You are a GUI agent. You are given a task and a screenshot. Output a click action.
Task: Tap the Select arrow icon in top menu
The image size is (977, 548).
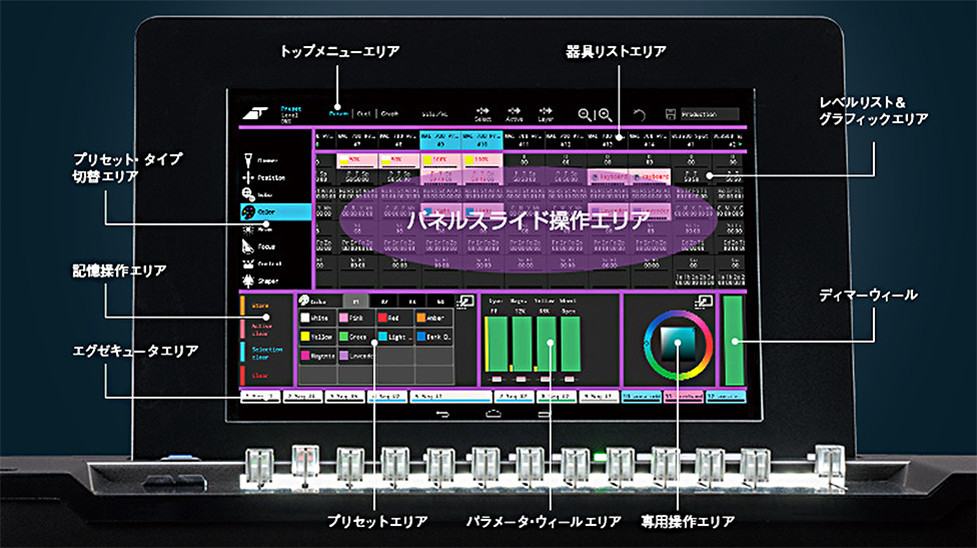483,113
